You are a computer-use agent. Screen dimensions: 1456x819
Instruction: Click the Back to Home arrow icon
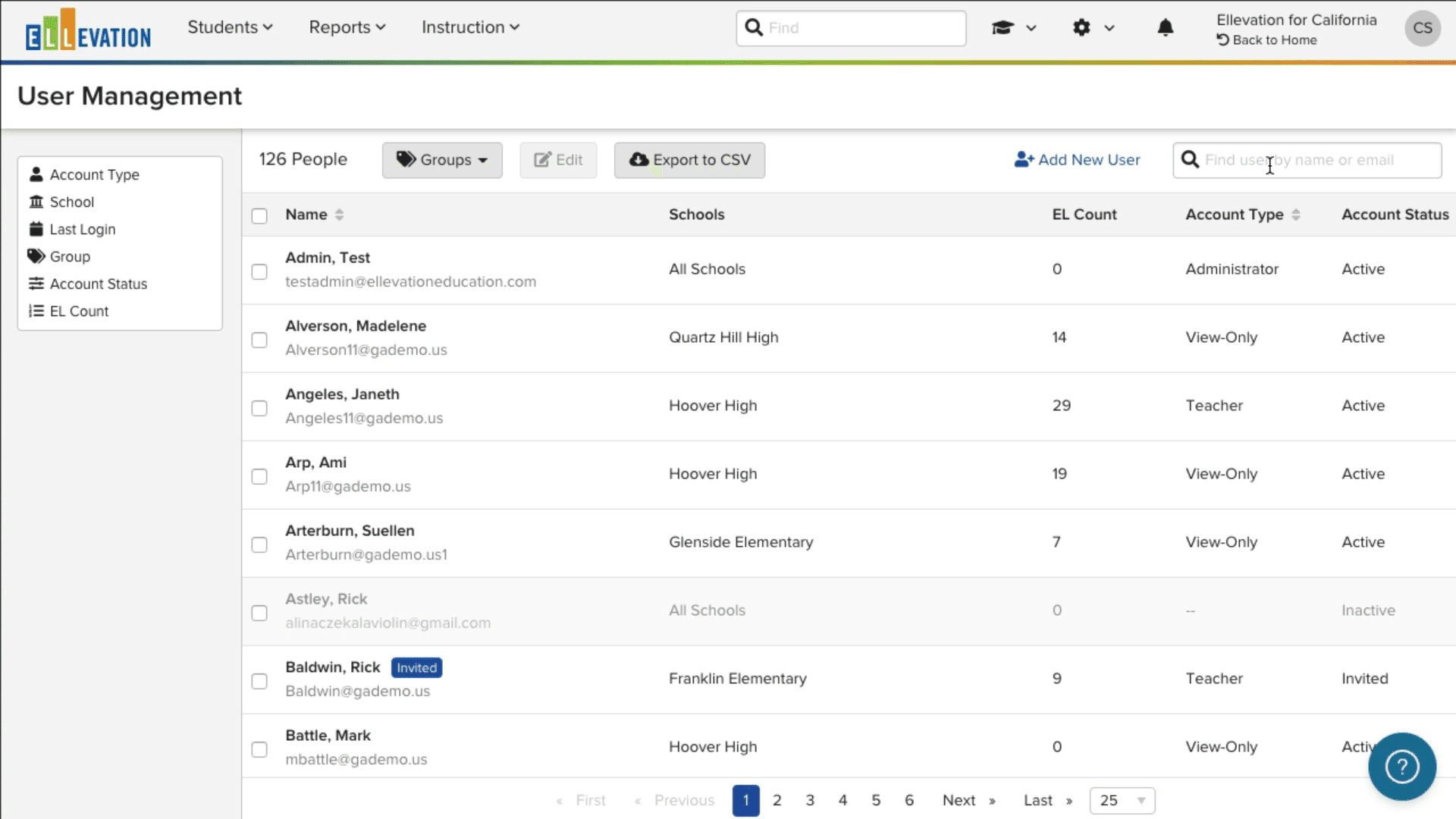(x=1223, y=40)
